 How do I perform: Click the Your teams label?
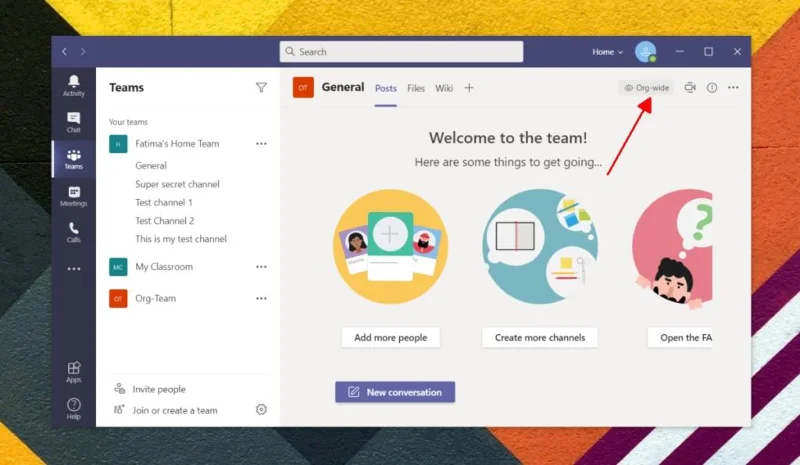coord(128,122)
